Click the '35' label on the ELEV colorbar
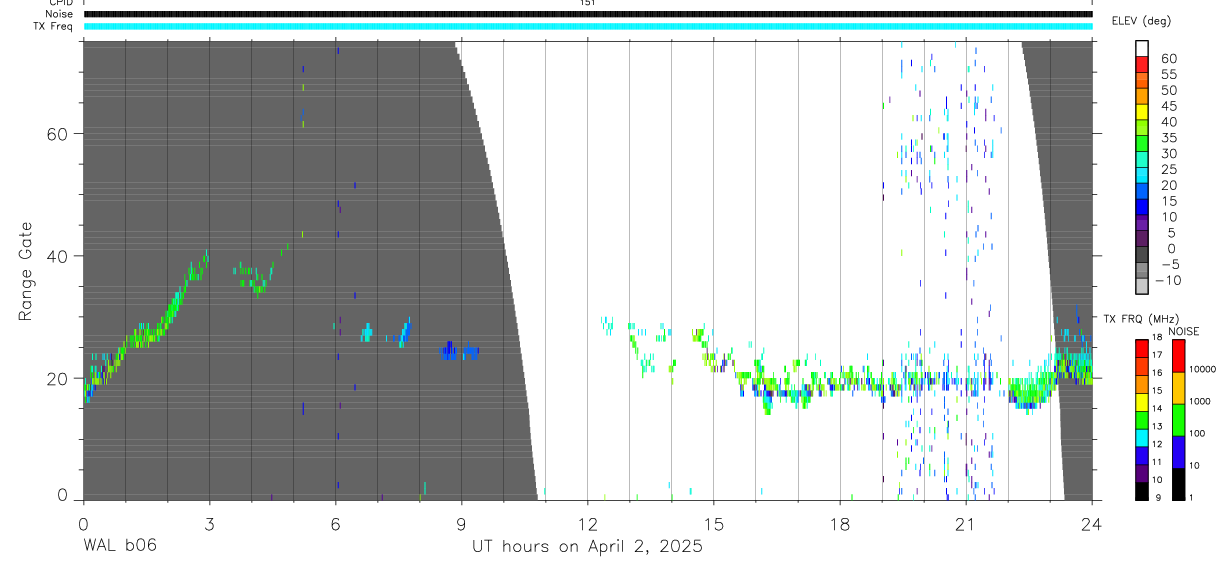1228x567 pixels. tap(1168, 138)
